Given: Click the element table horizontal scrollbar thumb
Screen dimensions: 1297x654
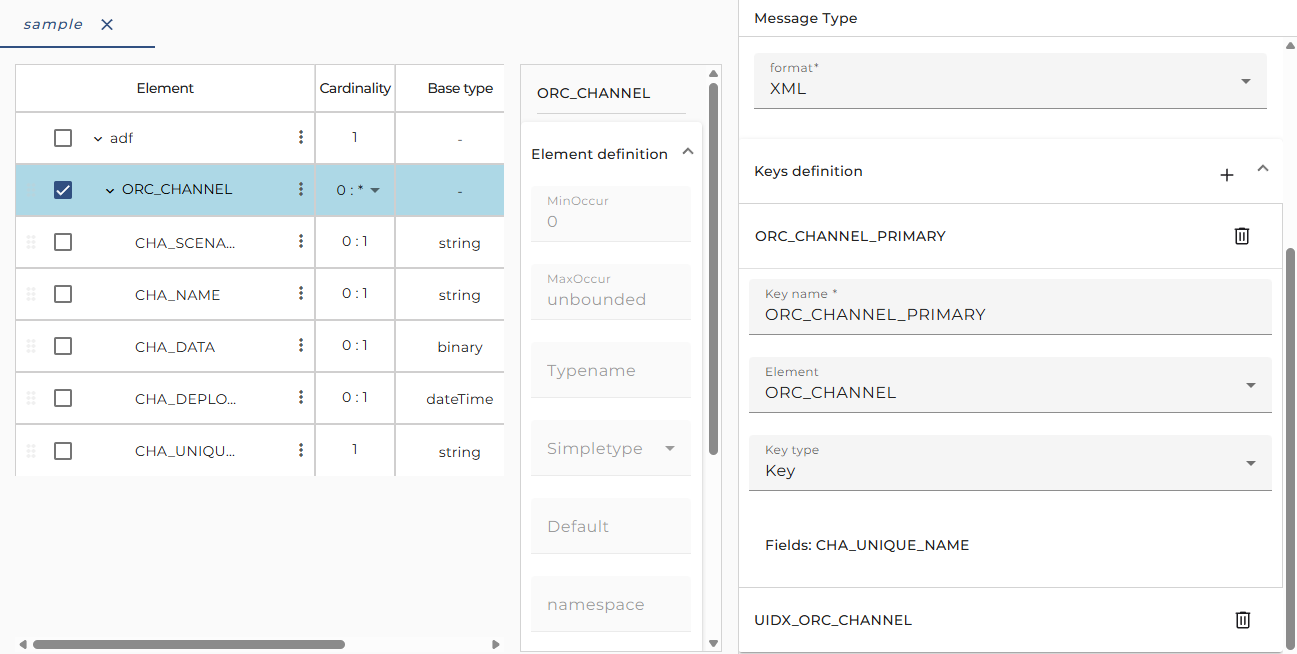Looking at the screenshot, I should (x=189, y=645).
